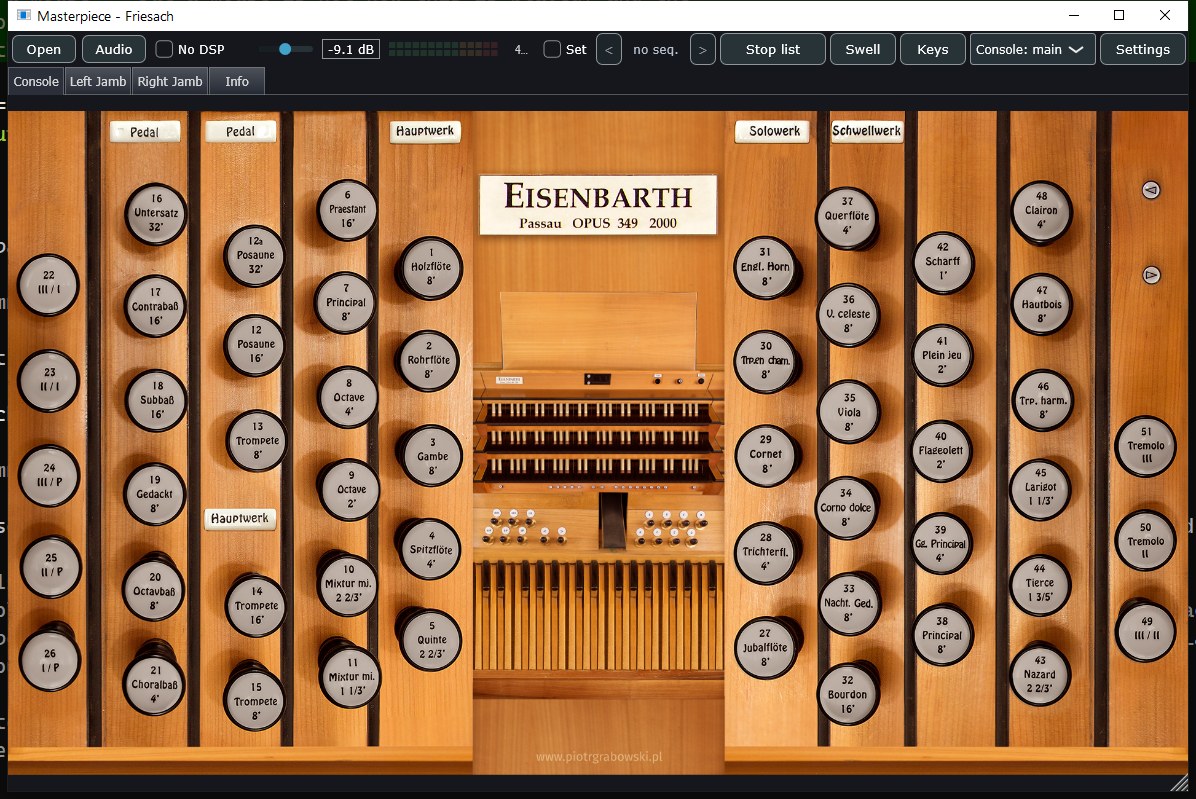The height and width of the screenshot is (799, 1196).
Task: Pull the Praestant 16' stop
Action: pyautogui.click(x=348, y=210)
